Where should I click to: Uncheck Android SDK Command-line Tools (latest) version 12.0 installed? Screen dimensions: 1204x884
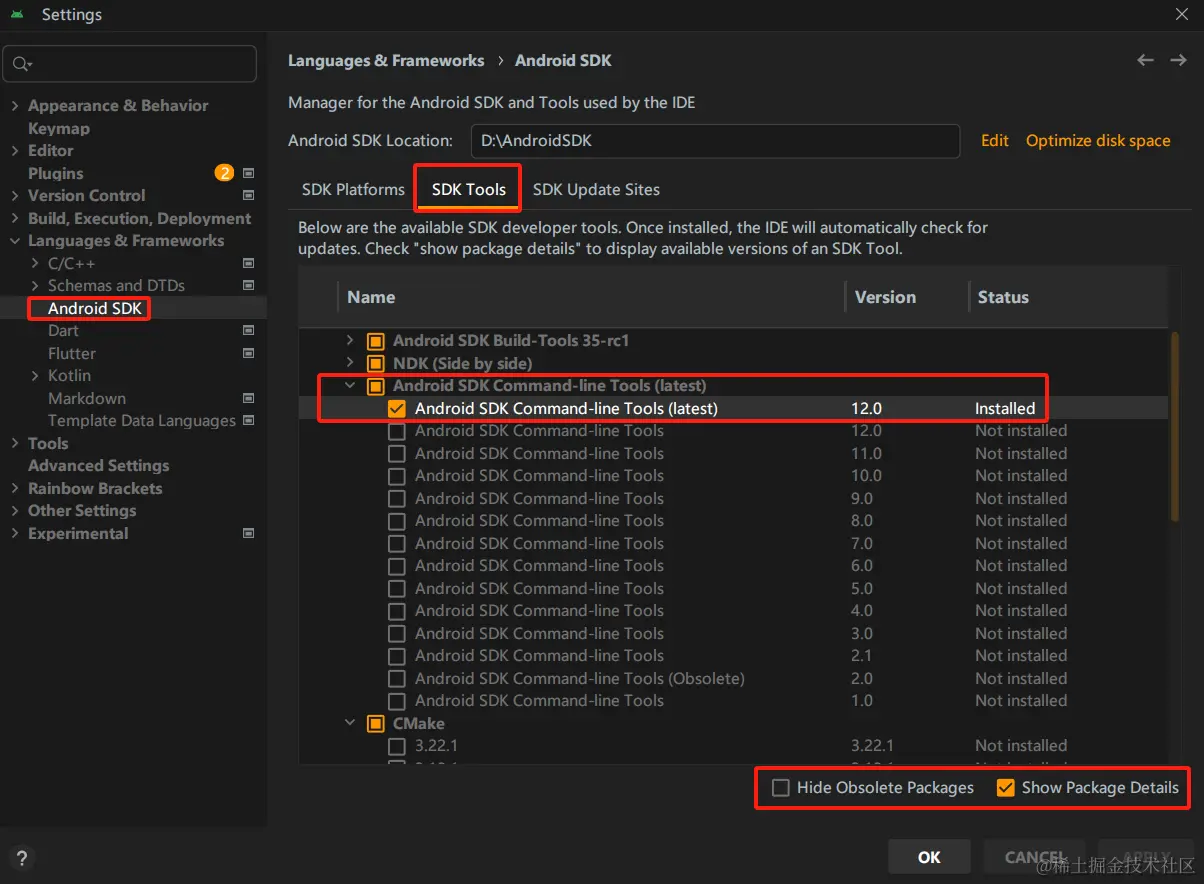397,408
